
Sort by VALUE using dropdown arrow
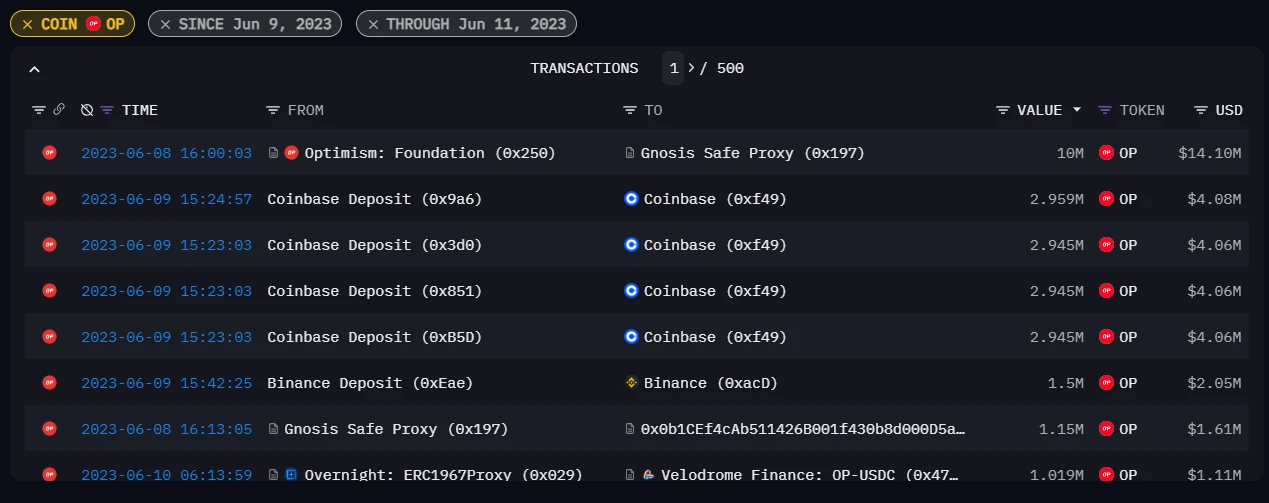(1077, 110)
